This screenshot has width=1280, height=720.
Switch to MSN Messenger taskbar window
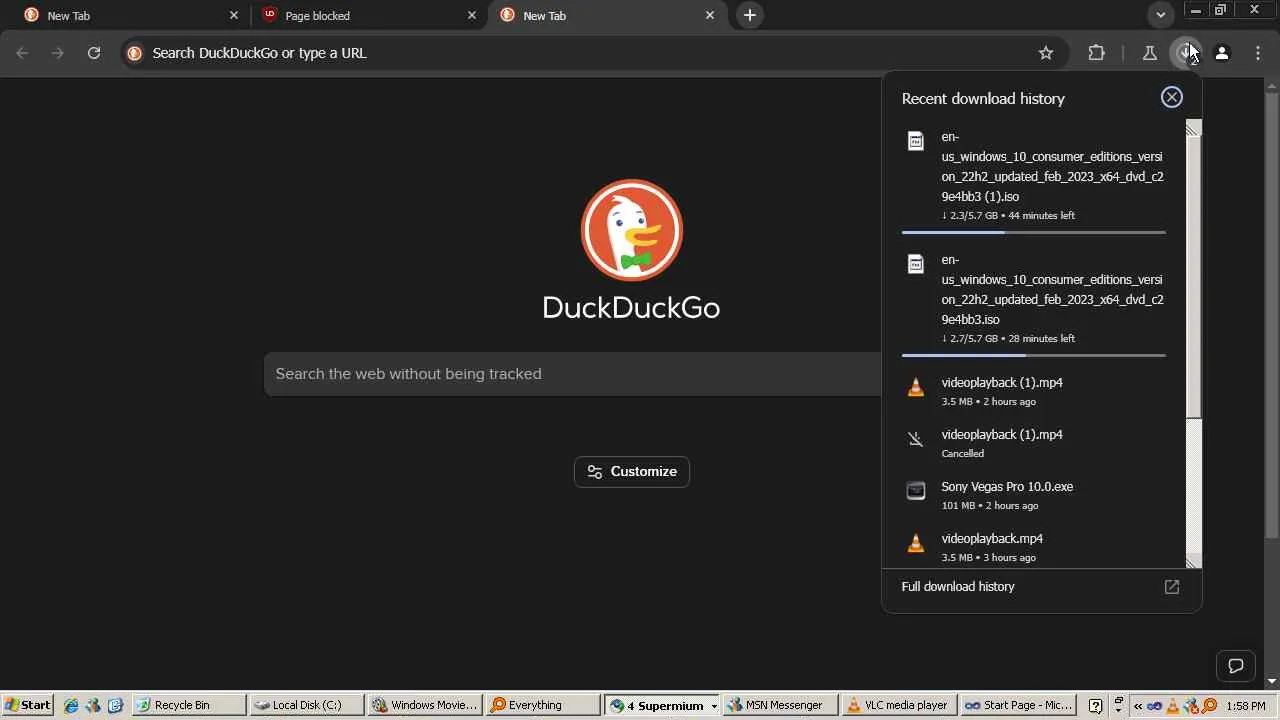[781, 705]
